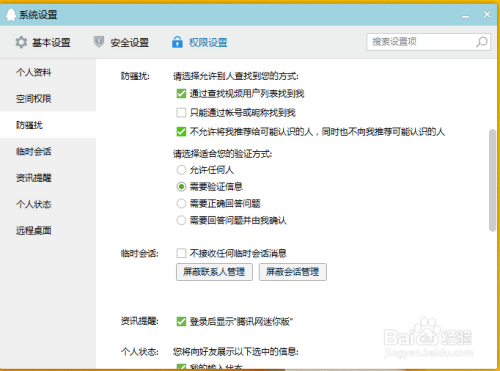Click the 屏蔽会话管理 button

[293, 272]
